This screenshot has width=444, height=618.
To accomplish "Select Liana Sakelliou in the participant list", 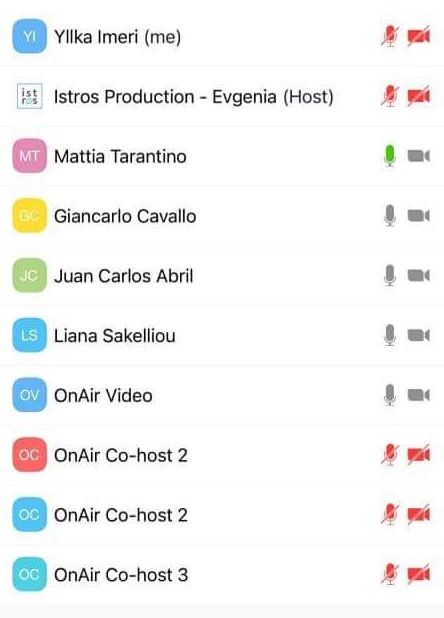I will point(222,335).
